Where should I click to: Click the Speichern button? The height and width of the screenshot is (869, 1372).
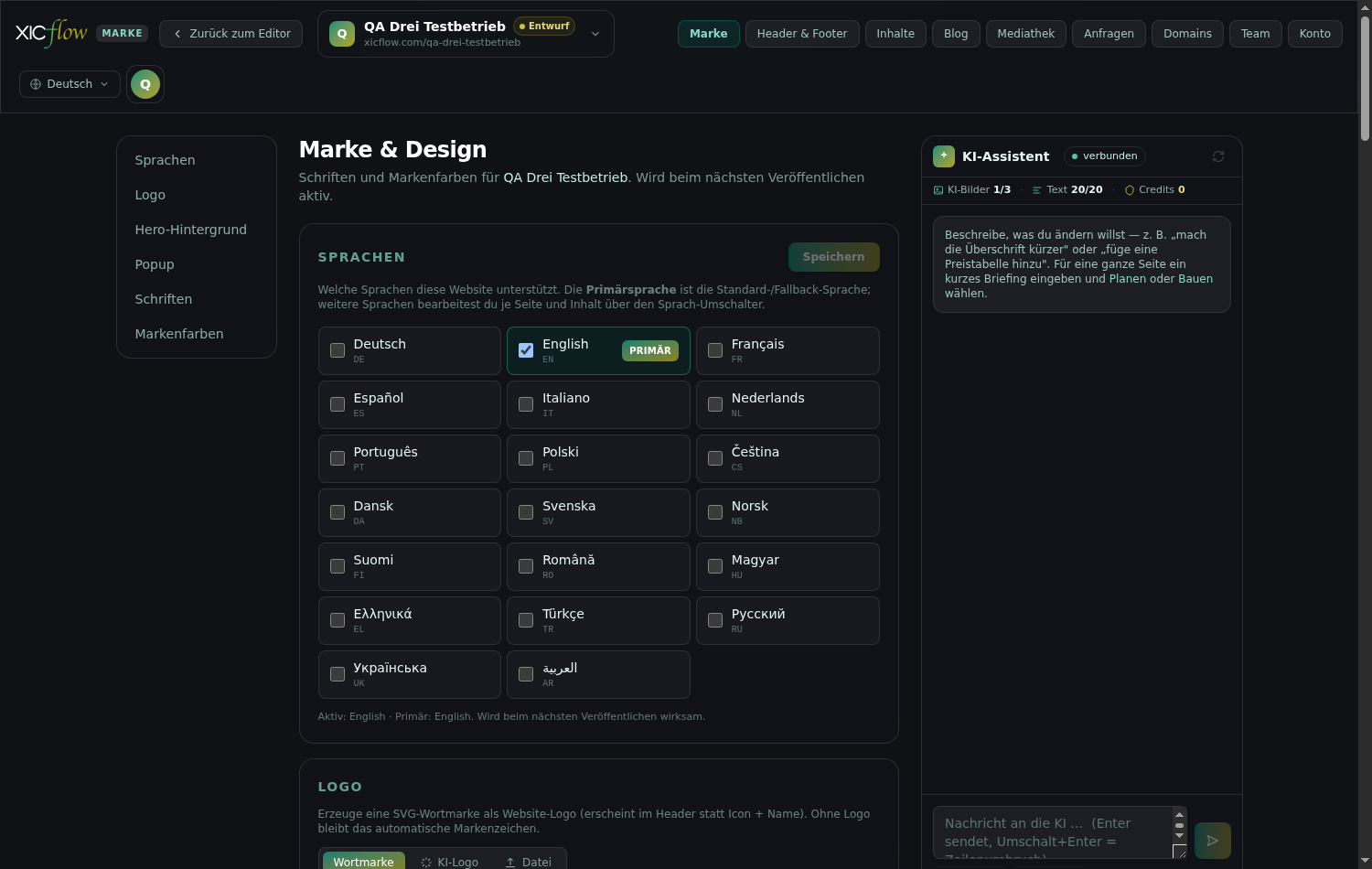coord(834,257)
